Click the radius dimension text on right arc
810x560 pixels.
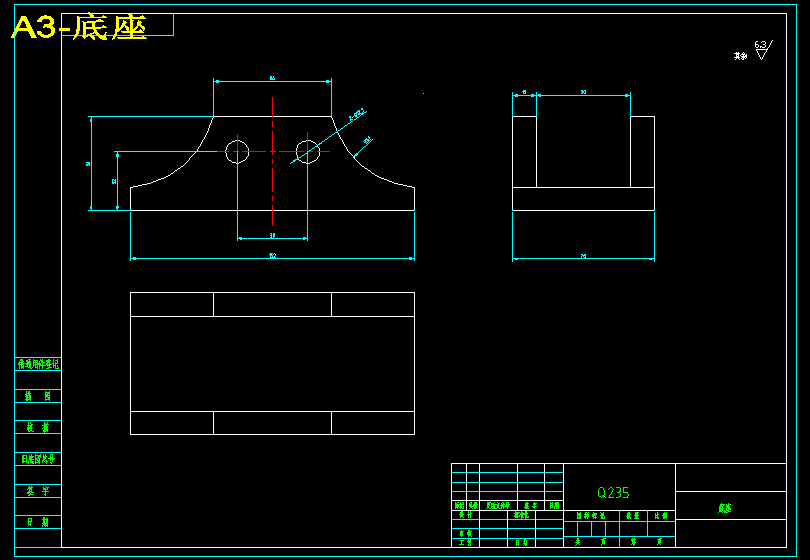[367, 141]
